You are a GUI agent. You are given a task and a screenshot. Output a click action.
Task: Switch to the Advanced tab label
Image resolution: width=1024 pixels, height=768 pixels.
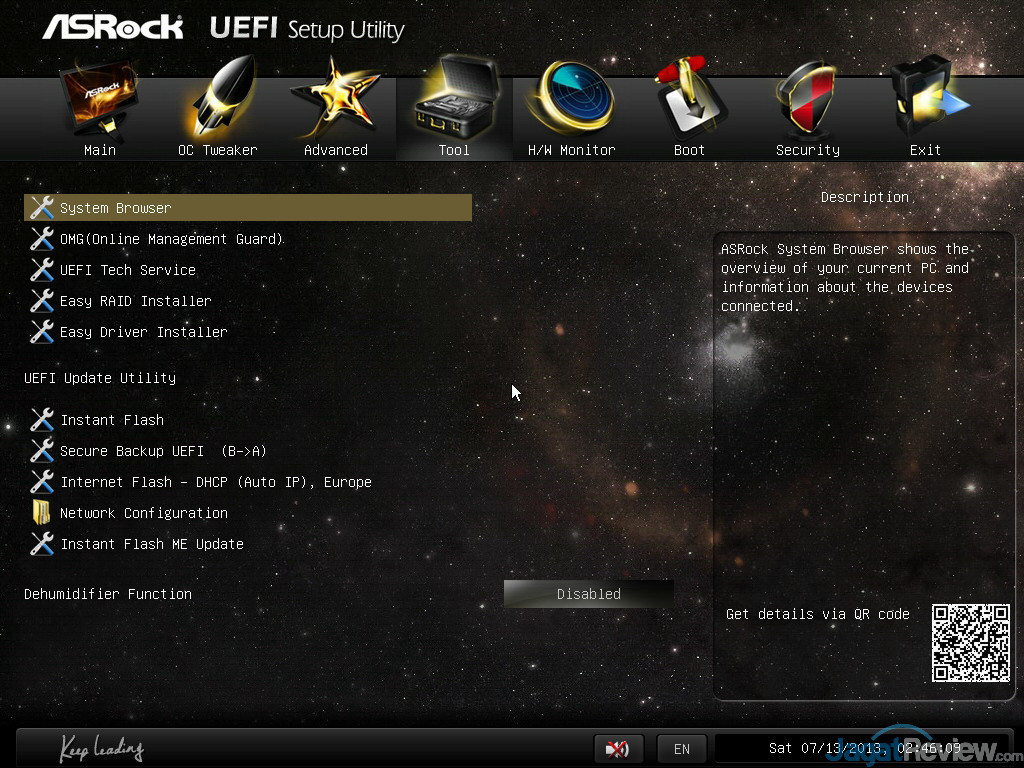point(336,150)
